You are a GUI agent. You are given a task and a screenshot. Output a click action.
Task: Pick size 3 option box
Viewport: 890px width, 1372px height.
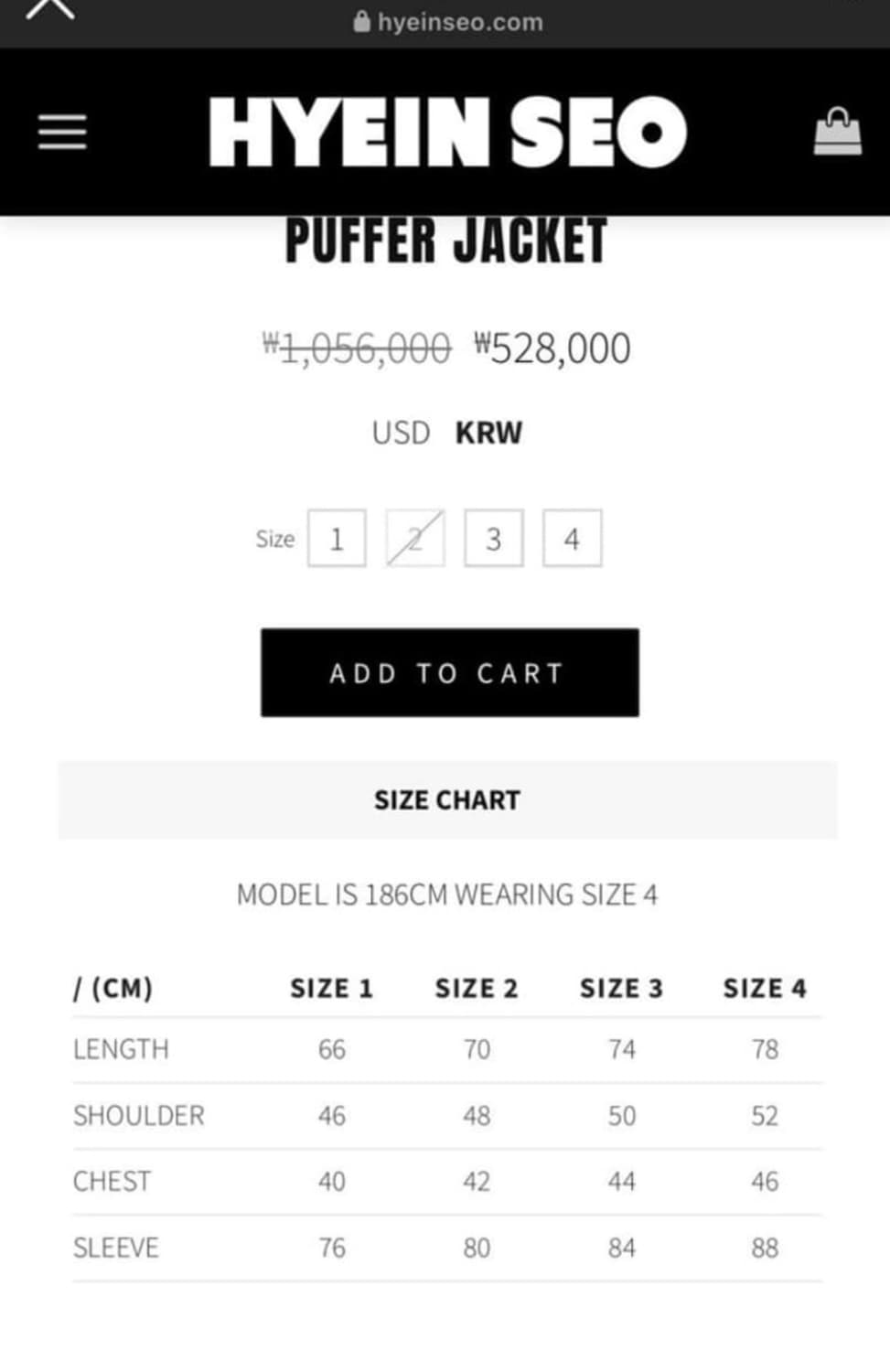(494, 539)
